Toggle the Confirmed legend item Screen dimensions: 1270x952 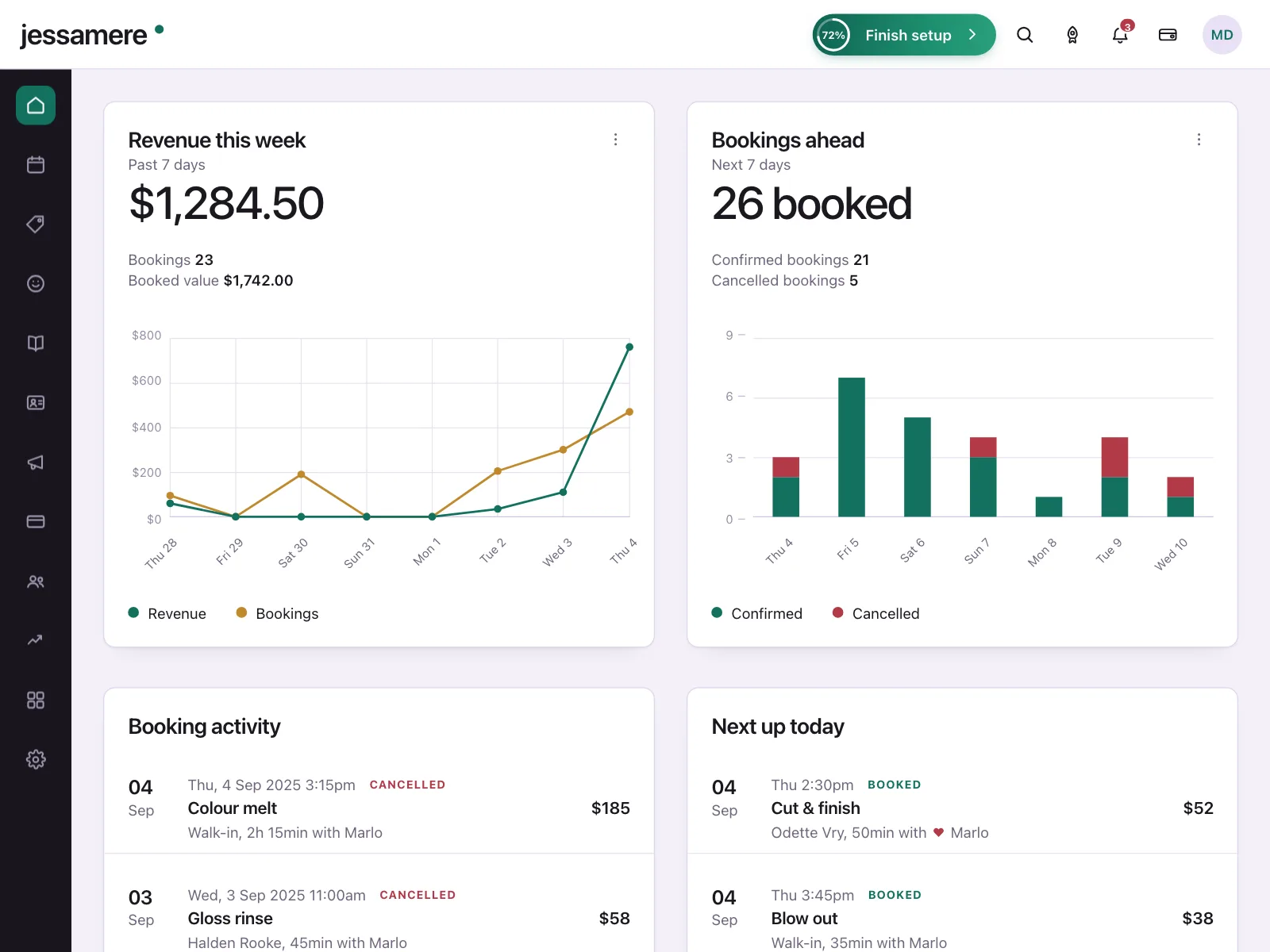coord(757,613)
